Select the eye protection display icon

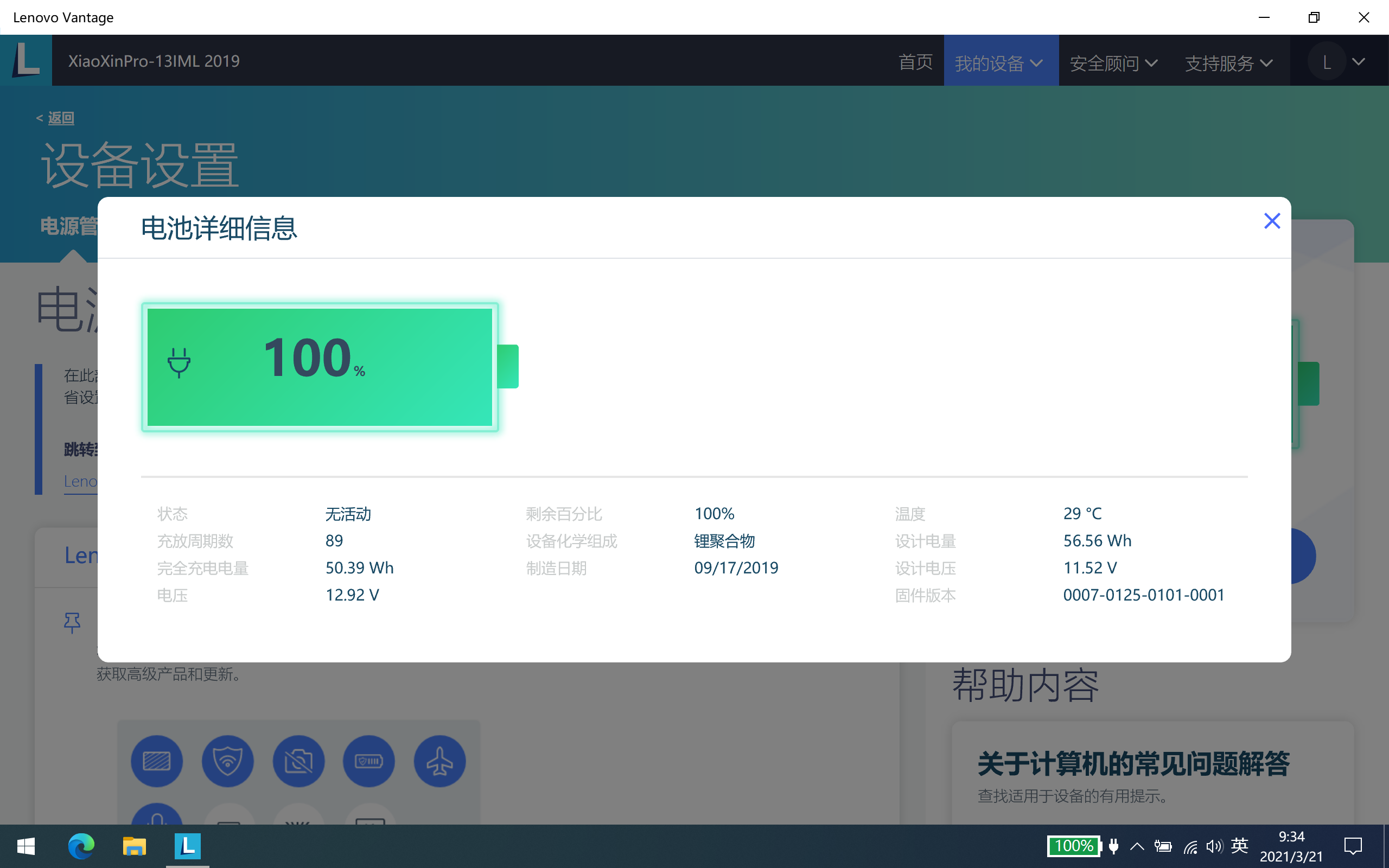(157, 761)
